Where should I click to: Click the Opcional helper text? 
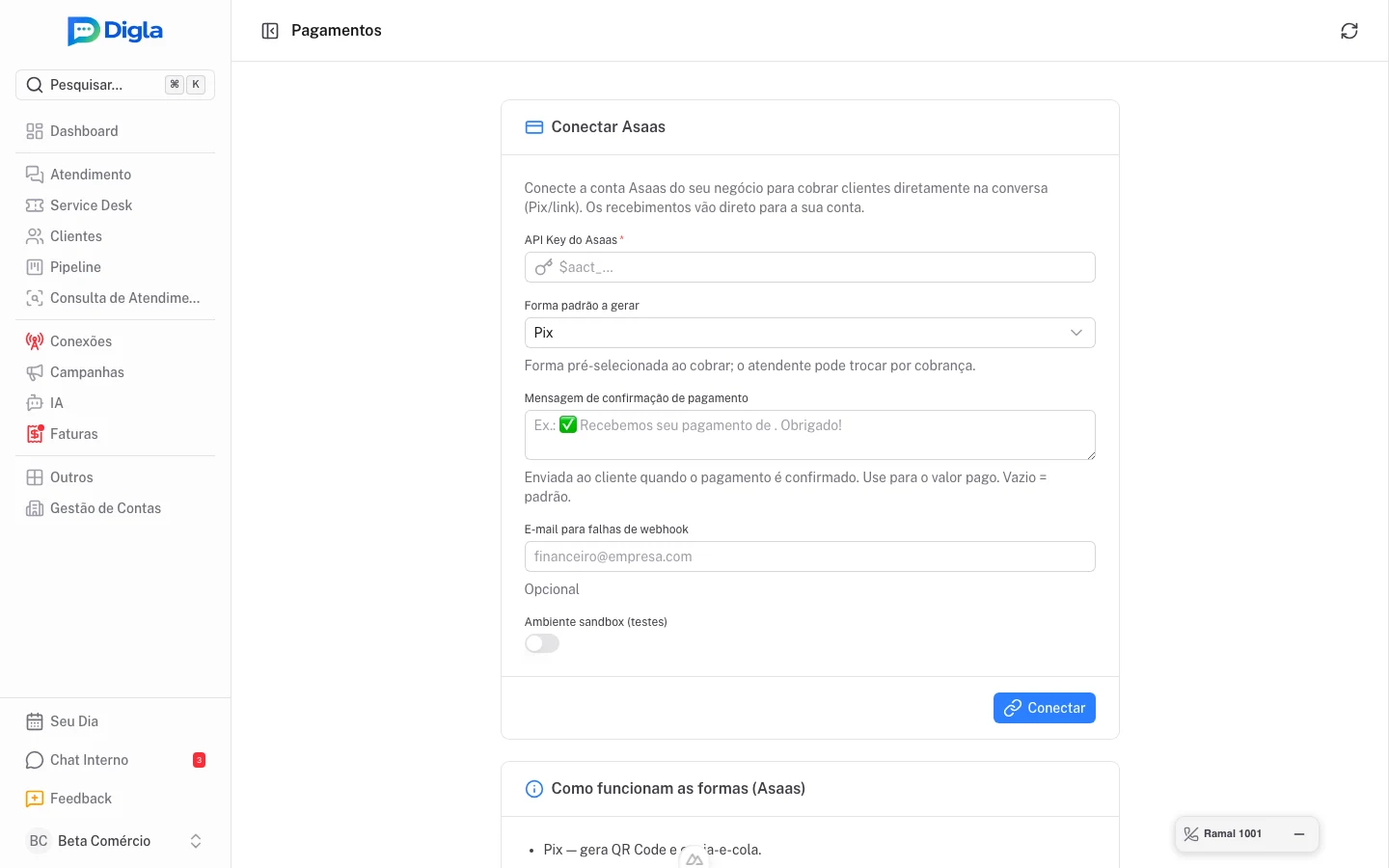pos(552,589)
